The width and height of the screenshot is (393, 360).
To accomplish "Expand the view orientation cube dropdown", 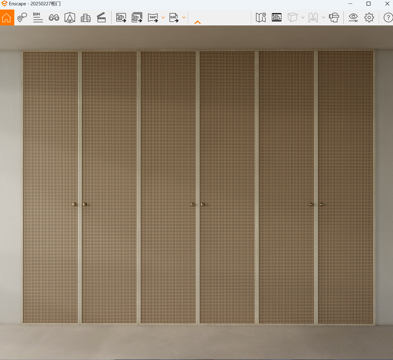I will 303,17.
